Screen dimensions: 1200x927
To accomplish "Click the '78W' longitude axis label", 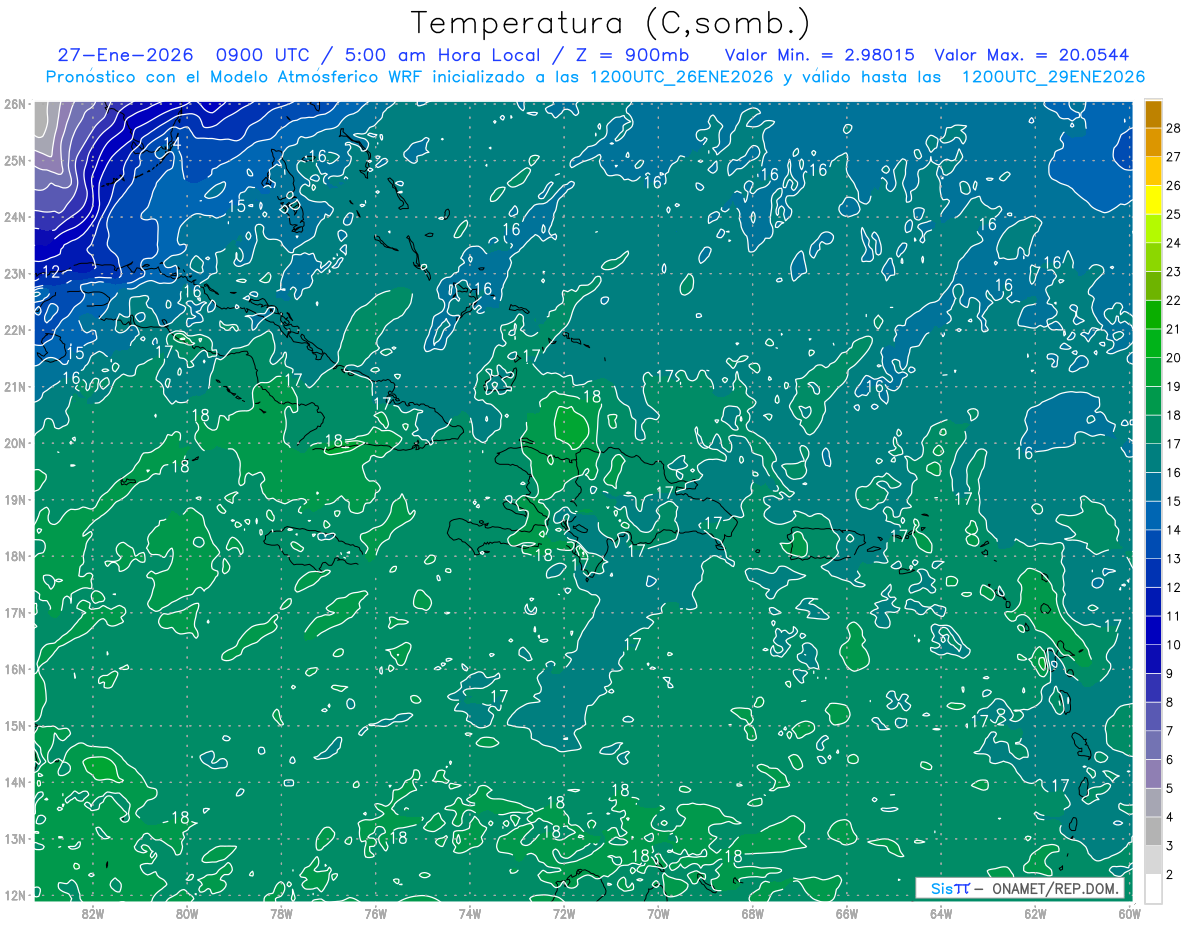I will pos(281,913).
